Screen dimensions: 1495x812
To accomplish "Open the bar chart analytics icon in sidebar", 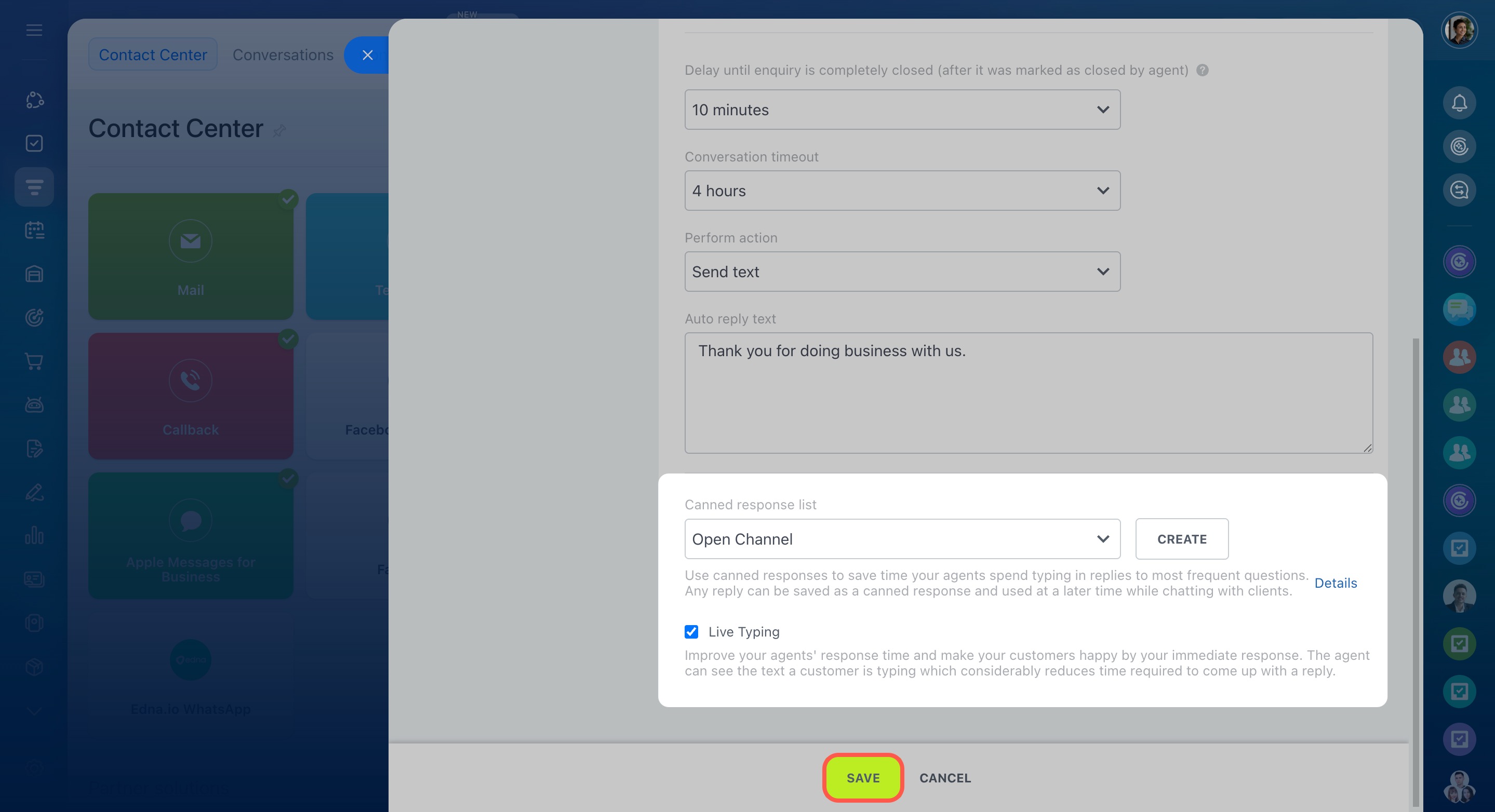I will pos(34,535).
